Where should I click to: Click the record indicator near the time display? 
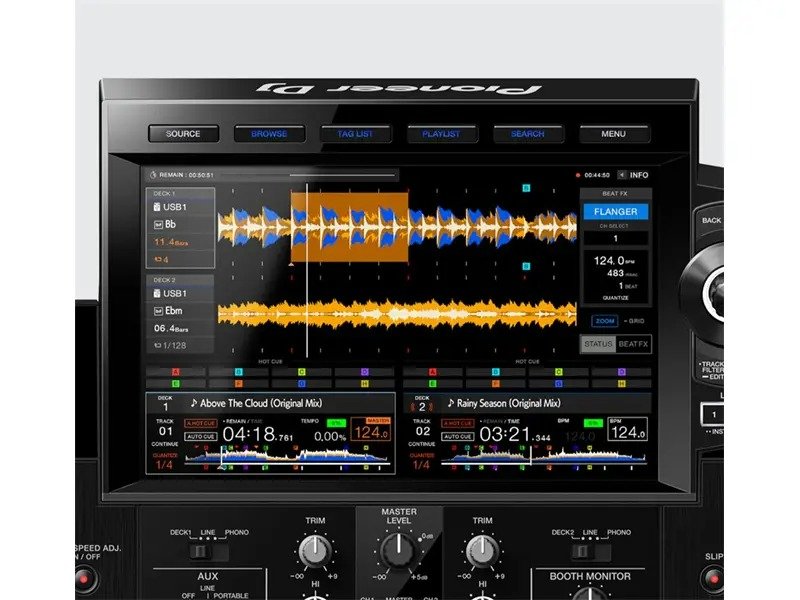click(x=580, y=175)
